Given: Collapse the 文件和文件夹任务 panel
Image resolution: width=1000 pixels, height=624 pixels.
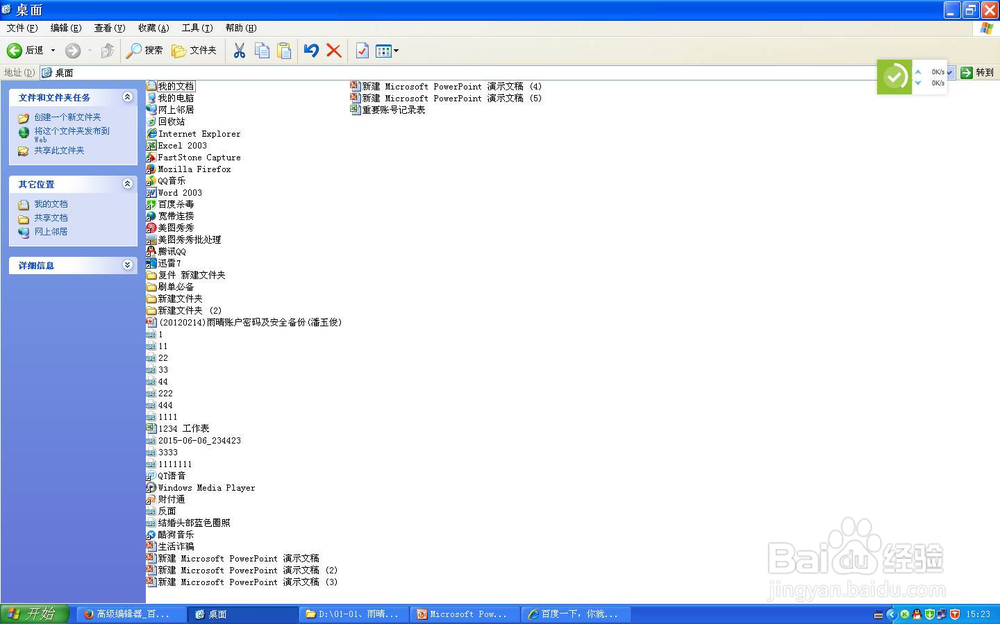Looking at the screenshot, I should point(127,97).
